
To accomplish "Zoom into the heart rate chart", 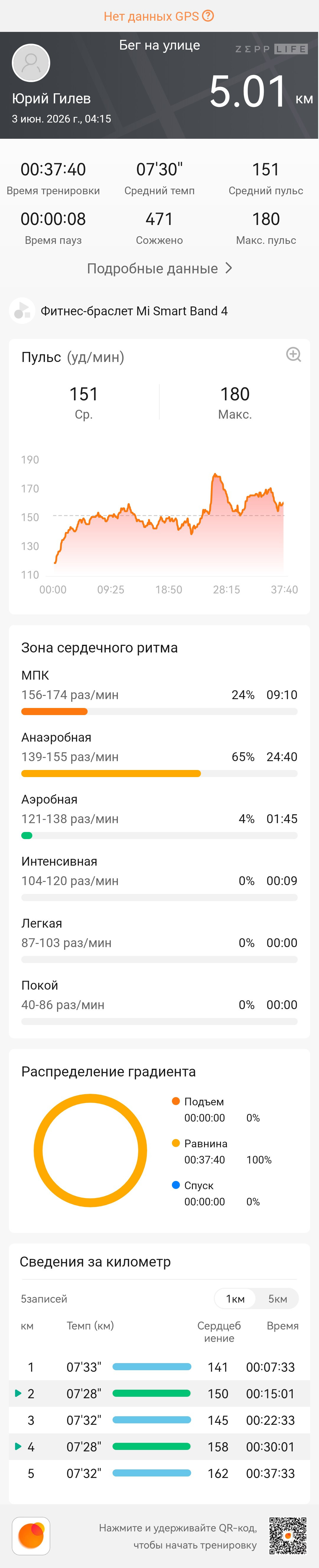I will coord(293,354).
